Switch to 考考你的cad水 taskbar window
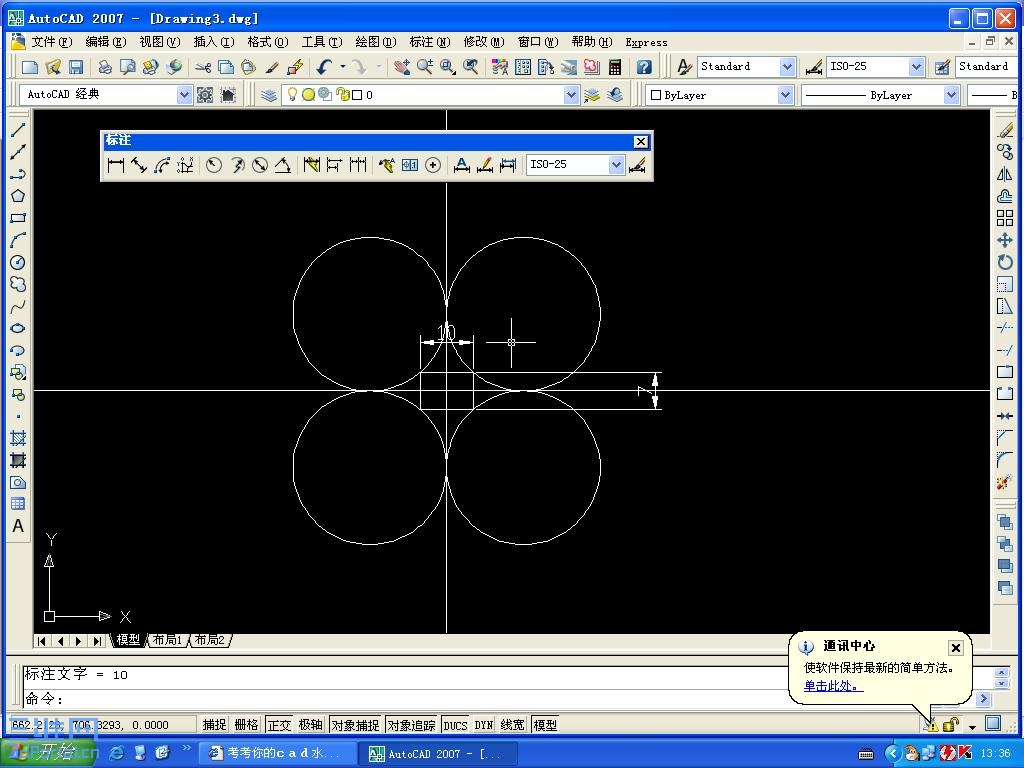The width and height of the screenshot is (1024, 768). click(x=276, y=754)
